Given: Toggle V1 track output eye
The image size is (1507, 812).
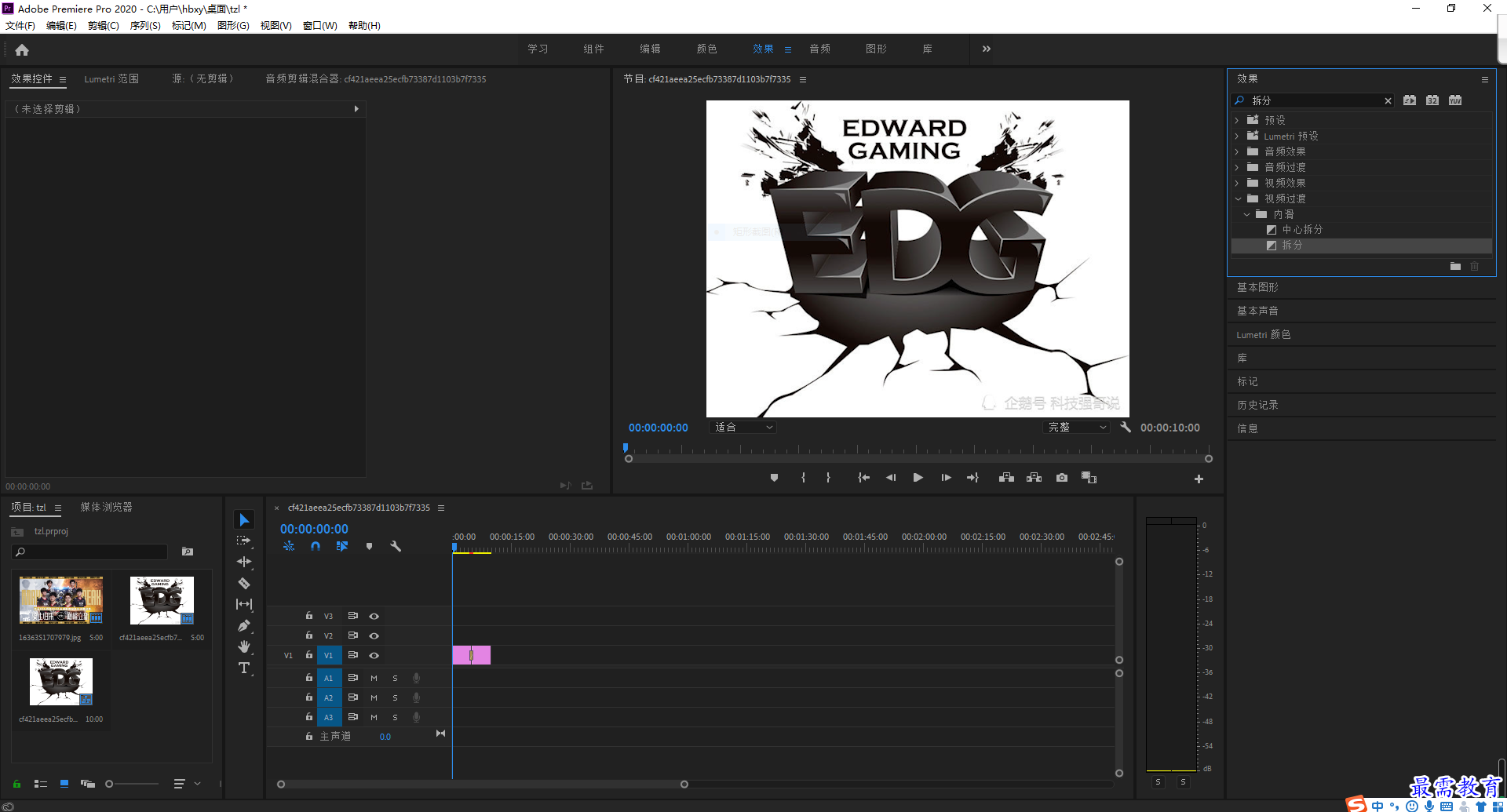Looking at the screenshot, I should click(374, 656).
